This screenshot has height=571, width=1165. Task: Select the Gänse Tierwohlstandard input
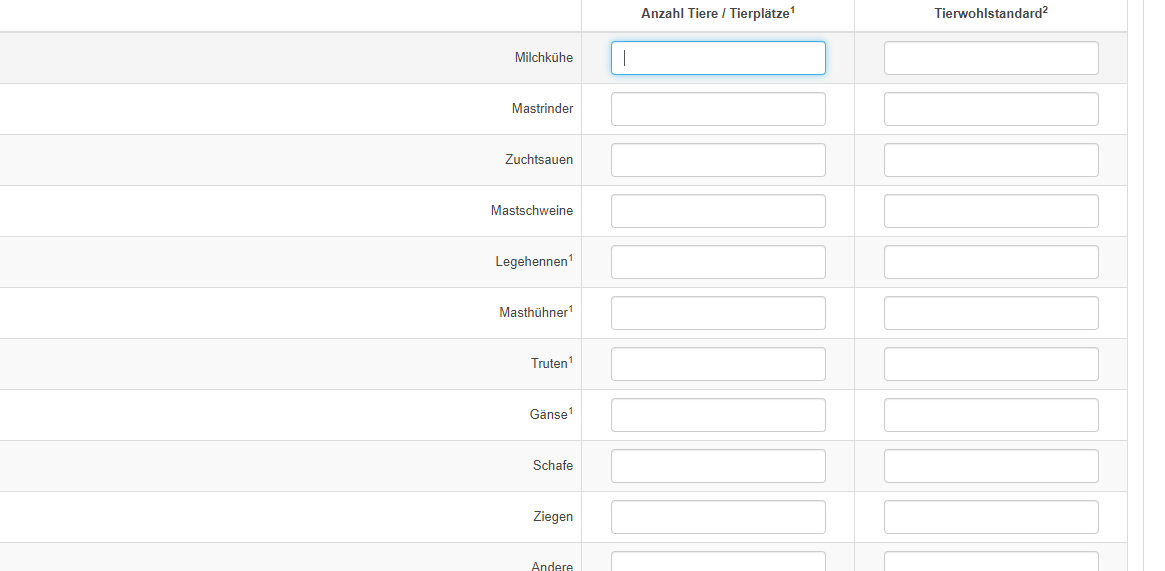coord(991,415)
